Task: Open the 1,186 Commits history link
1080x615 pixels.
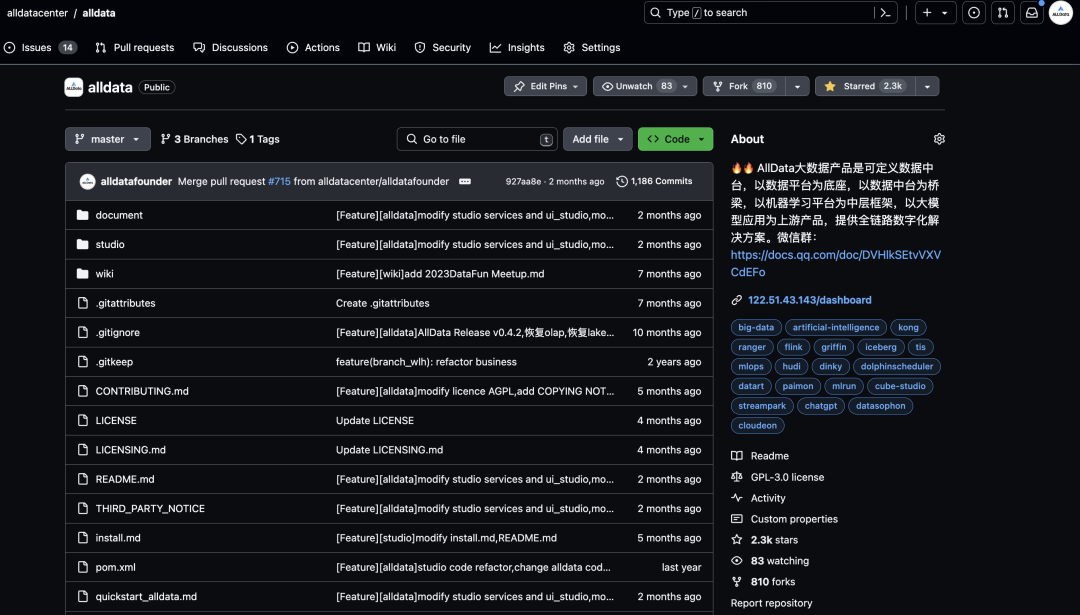Action: (654, 182)
